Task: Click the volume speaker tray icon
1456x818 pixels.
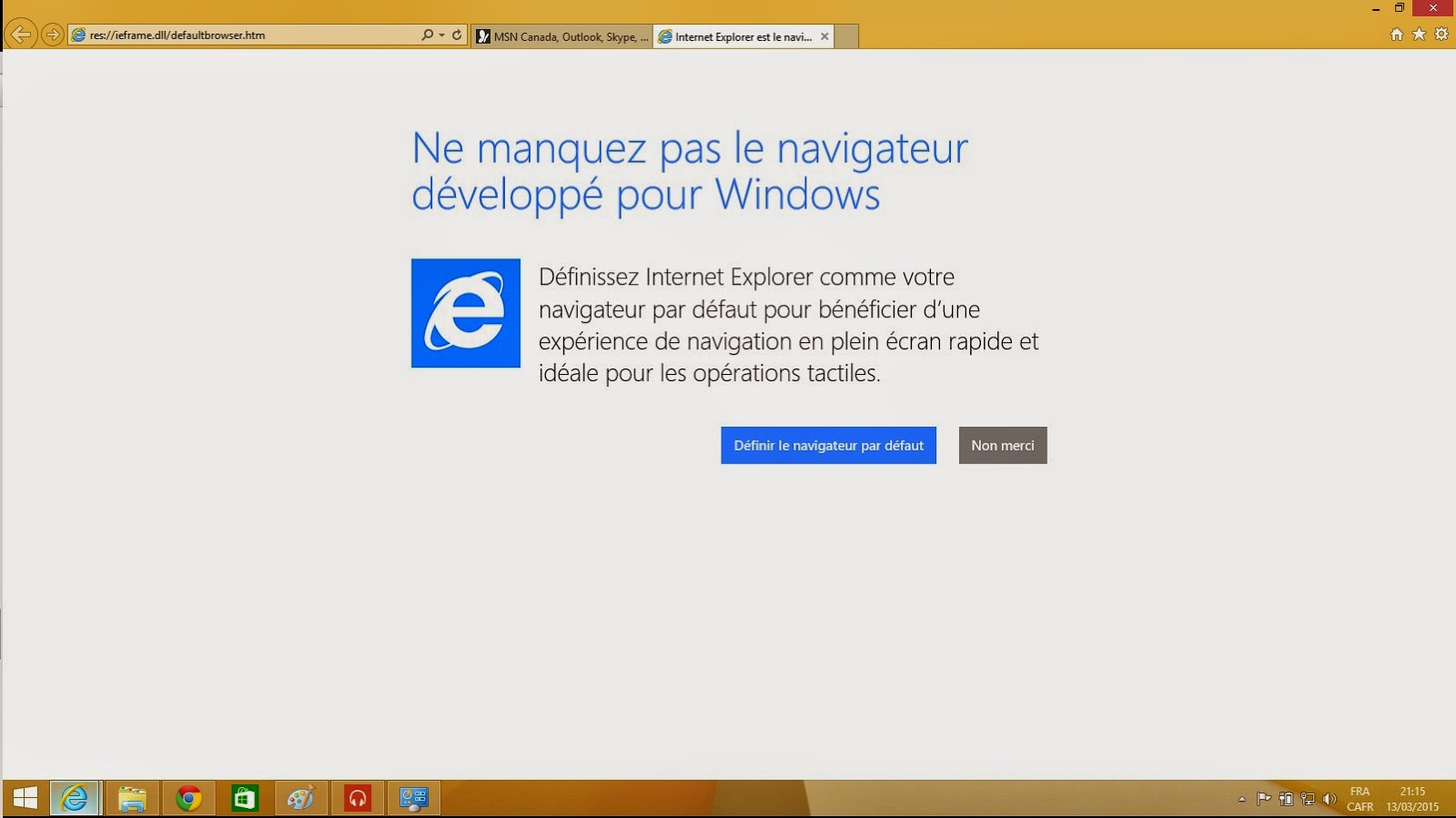Action: (1330, 799)
